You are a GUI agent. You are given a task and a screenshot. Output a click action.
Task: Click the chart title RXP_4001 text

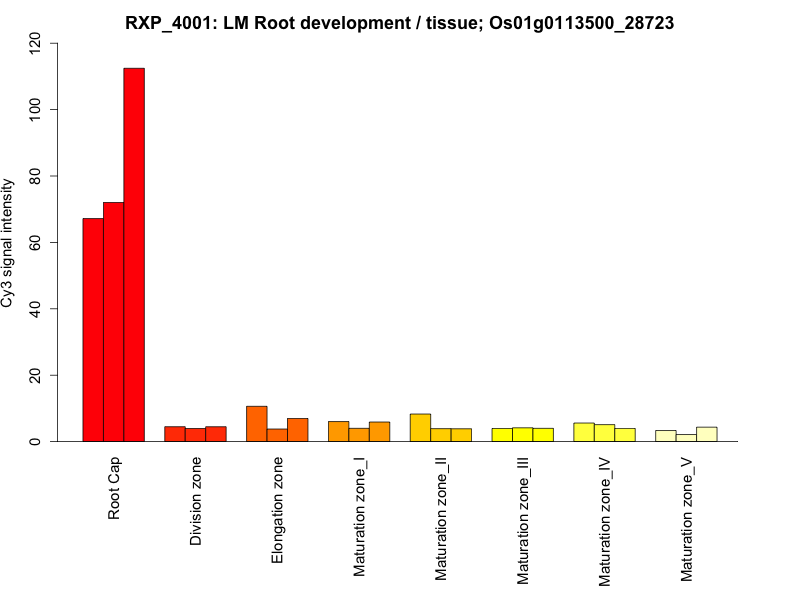point(399,23)
